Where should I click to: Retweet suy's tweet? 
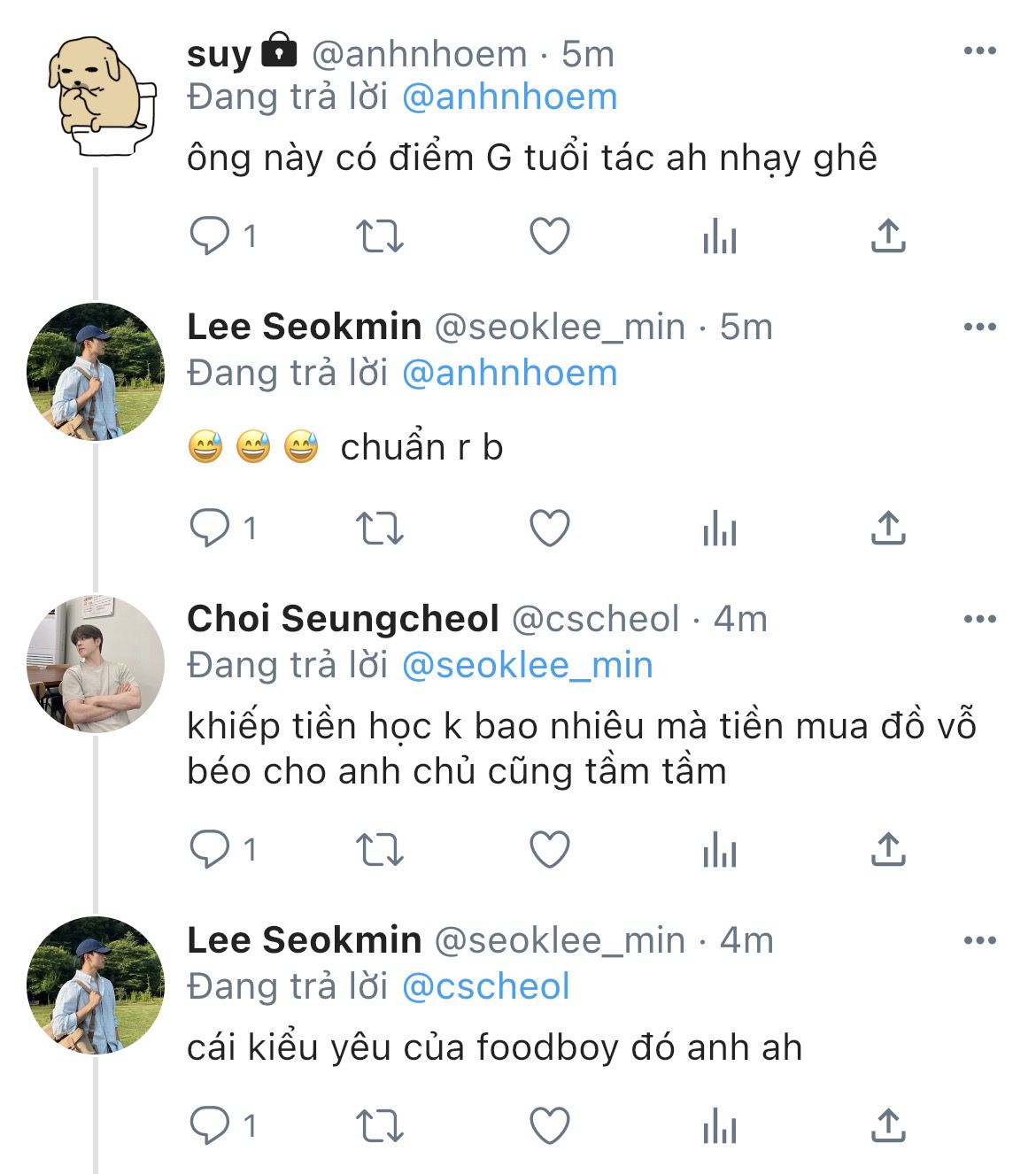coord(379,236)
